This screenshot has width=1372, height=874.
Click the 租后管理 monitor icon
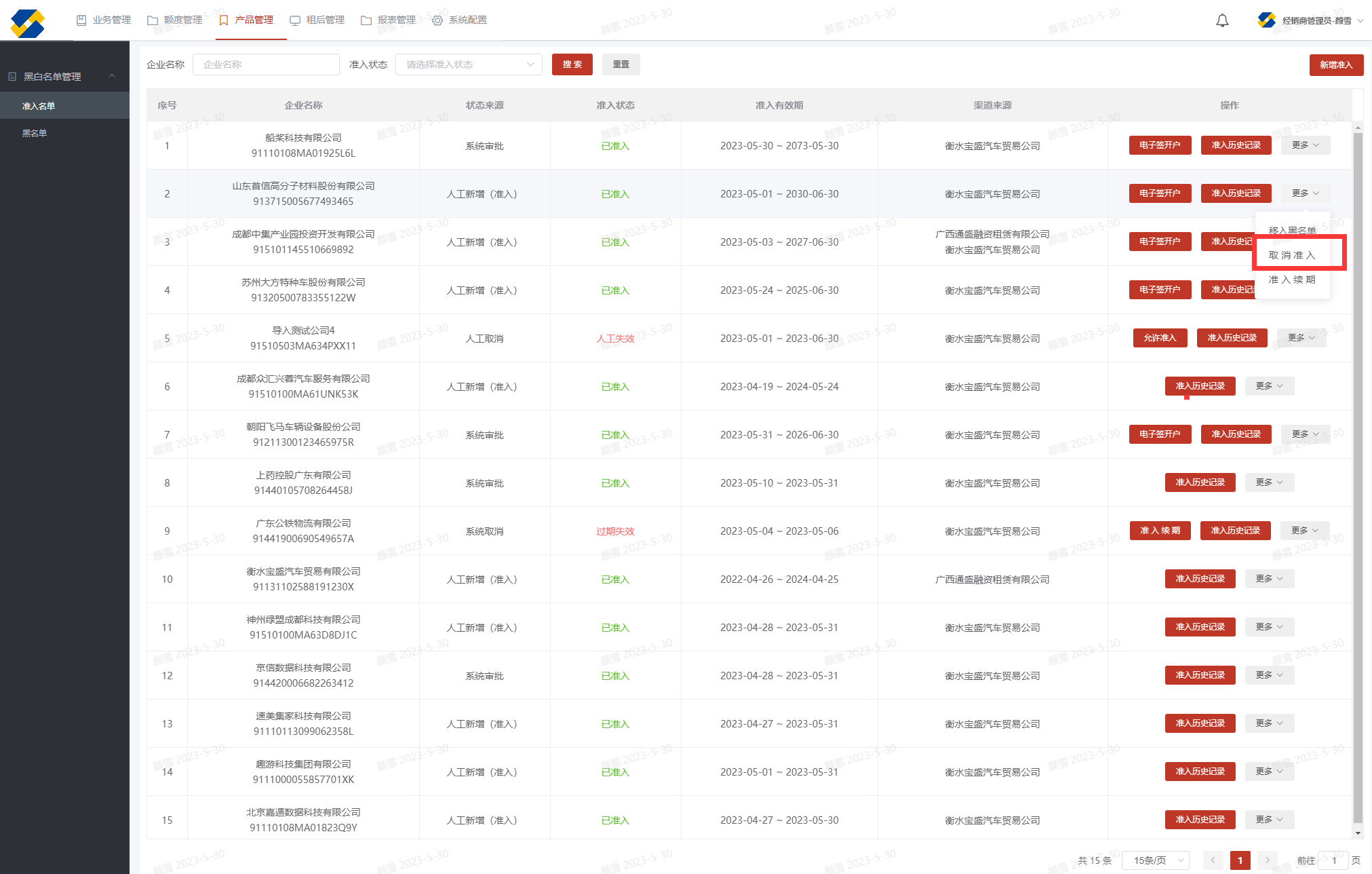click(295, 20)
